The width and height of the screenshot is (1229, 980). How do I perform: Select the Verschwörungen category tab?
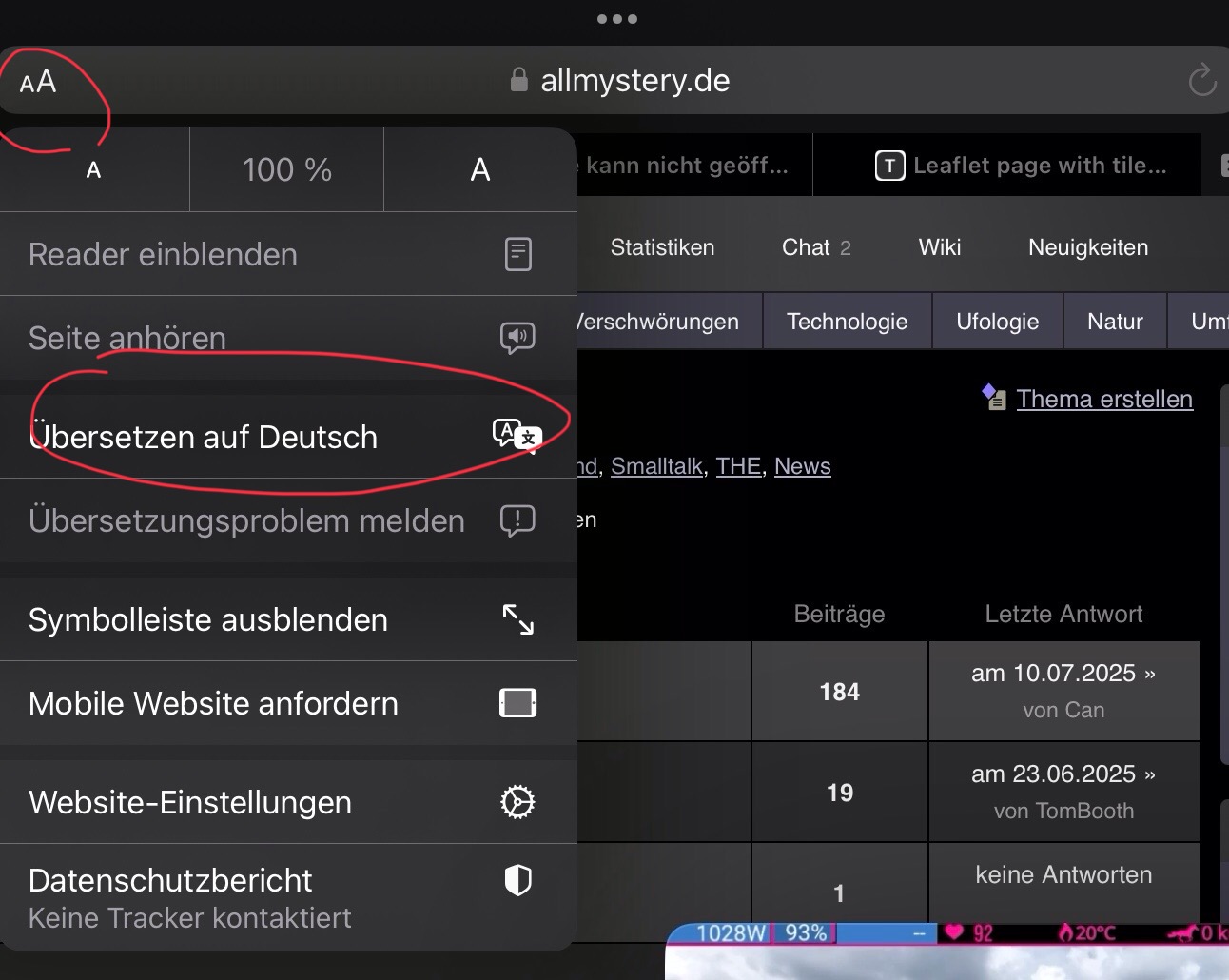[x=670, y=322]
